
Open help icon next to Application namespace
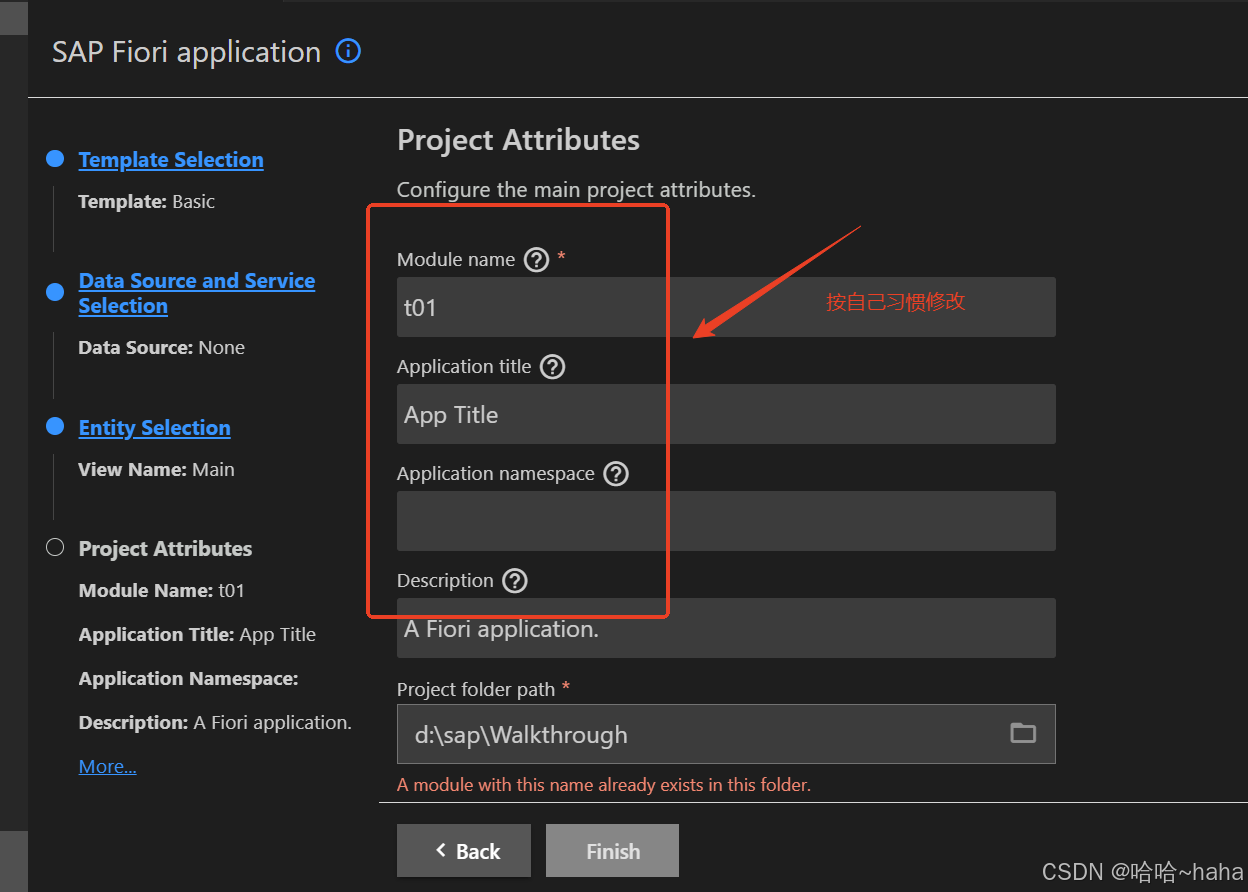[x=616, y=474]
